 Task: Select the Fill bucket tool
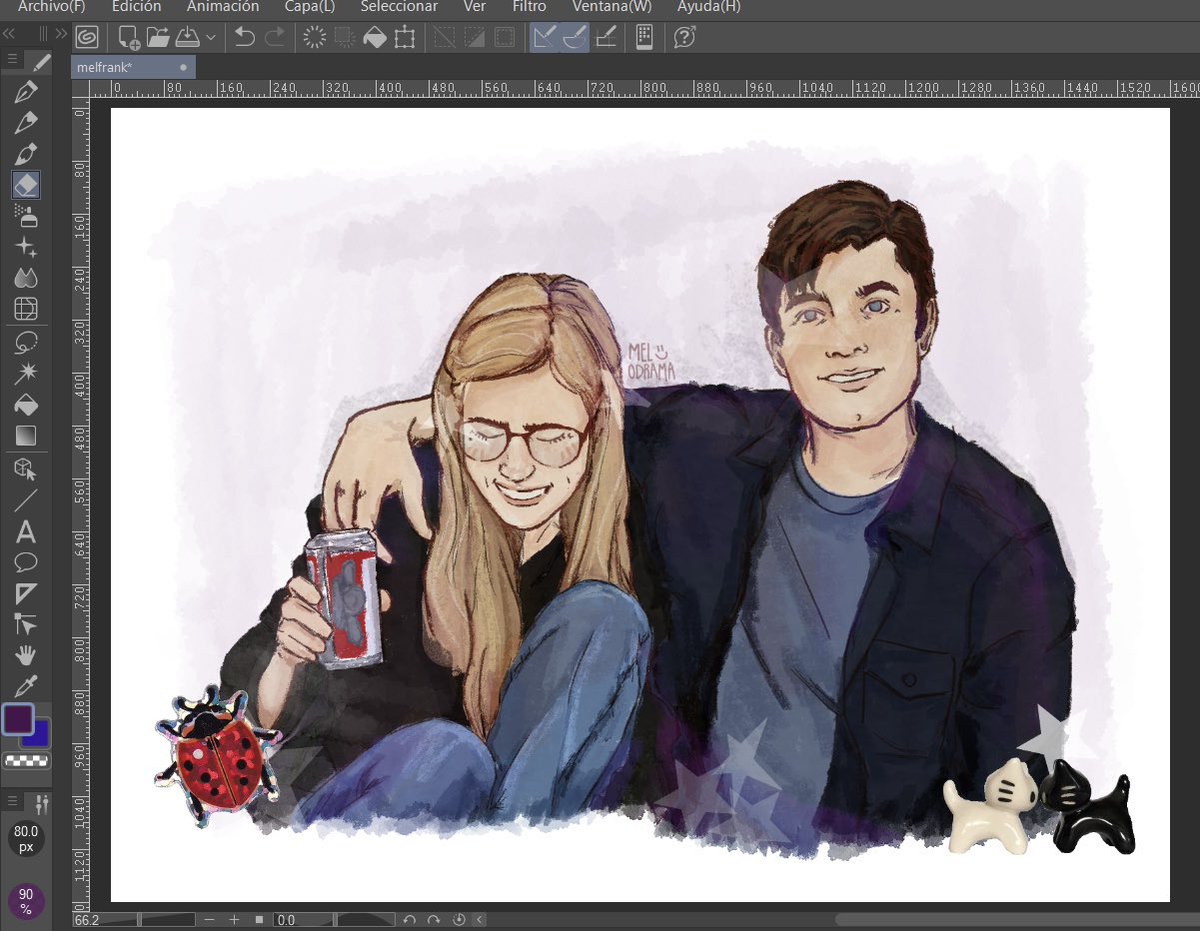point(26,405)
